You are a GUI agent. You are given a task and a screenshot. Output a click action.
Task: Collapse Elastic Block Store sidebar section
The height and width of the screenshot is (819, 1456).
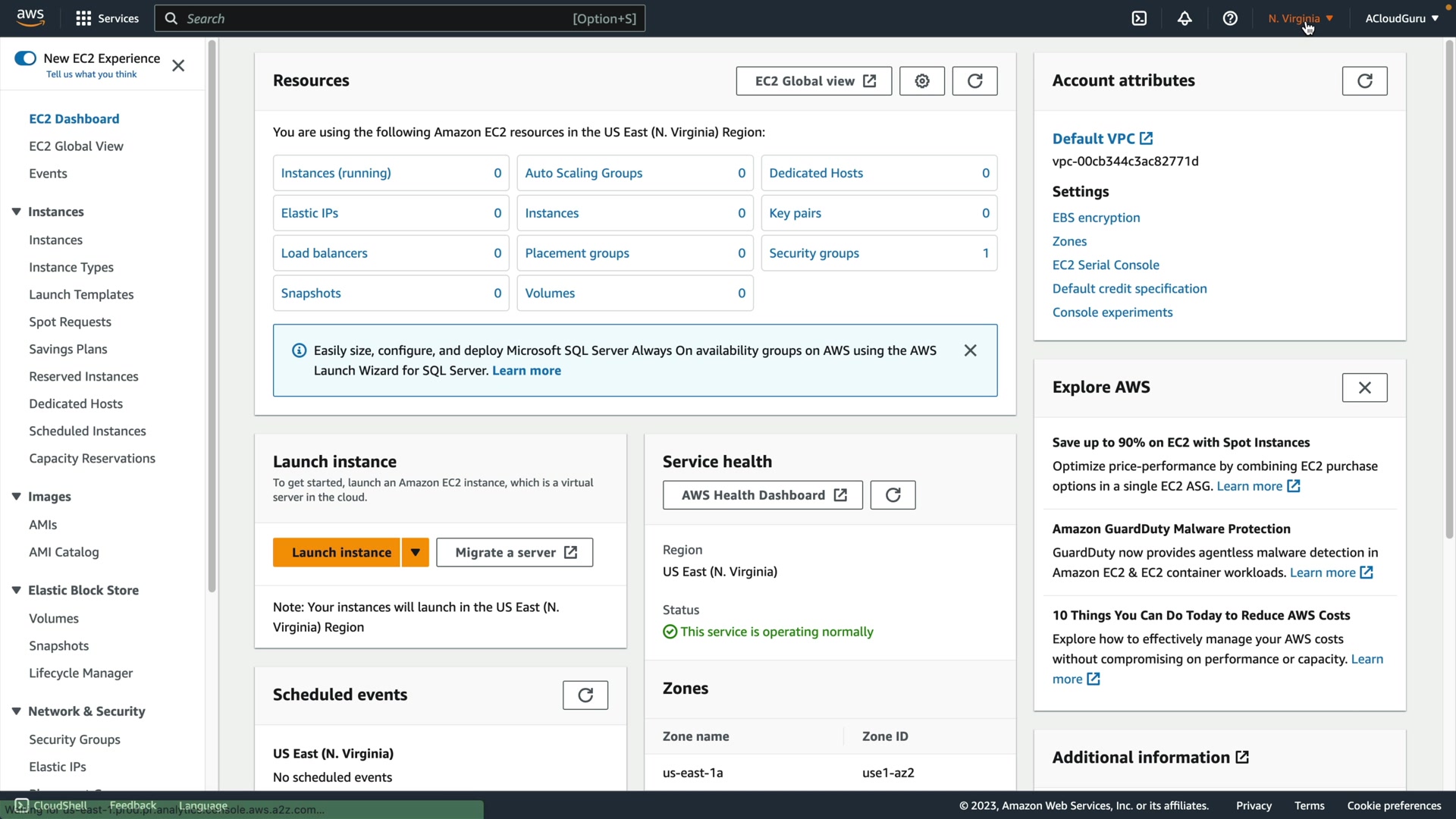coord(16,590)
